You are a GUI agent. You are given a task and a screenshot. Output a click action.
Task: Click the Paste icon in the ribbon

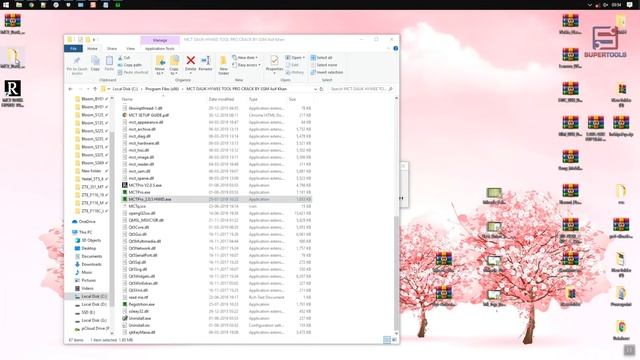109,61
